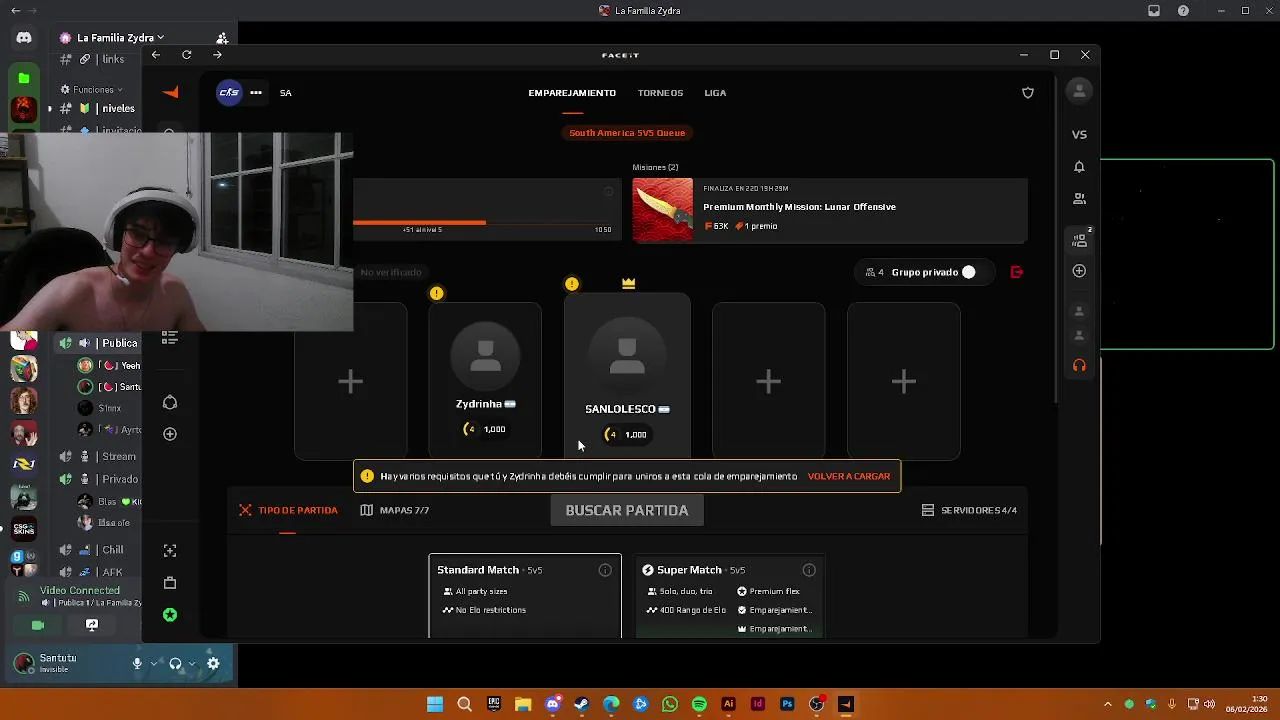1280x720 pixels.
Task: Open Zydrinha's player card
Action: (x=485, y=380)
